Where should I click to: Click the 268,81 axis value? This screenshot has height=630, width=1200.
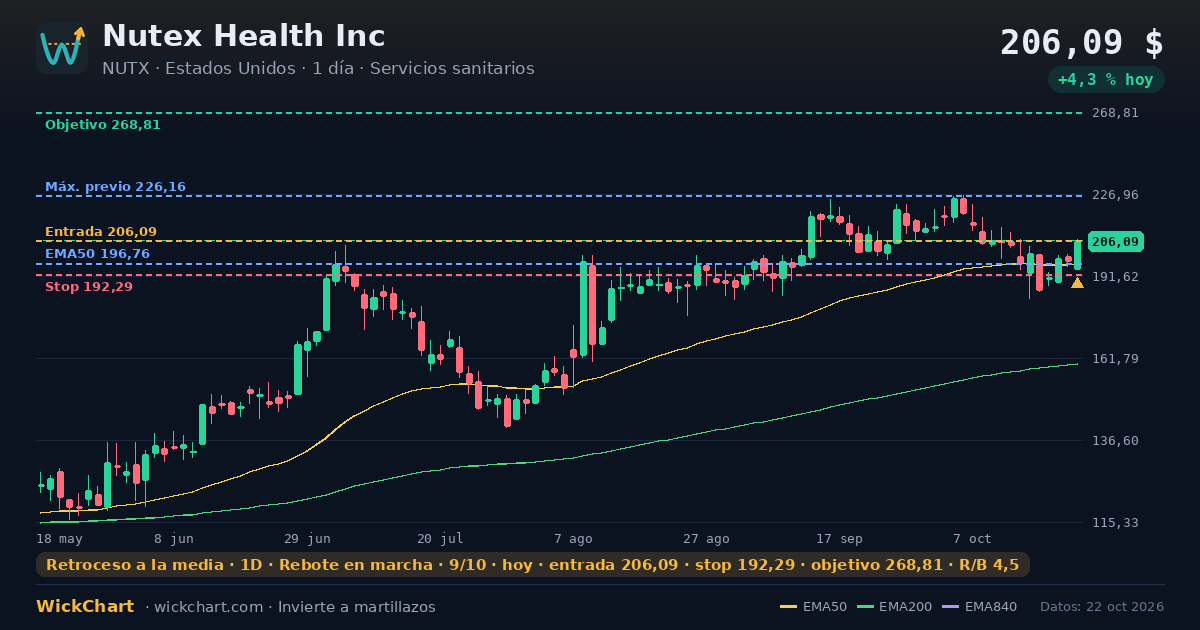(x=1115, y=113)
